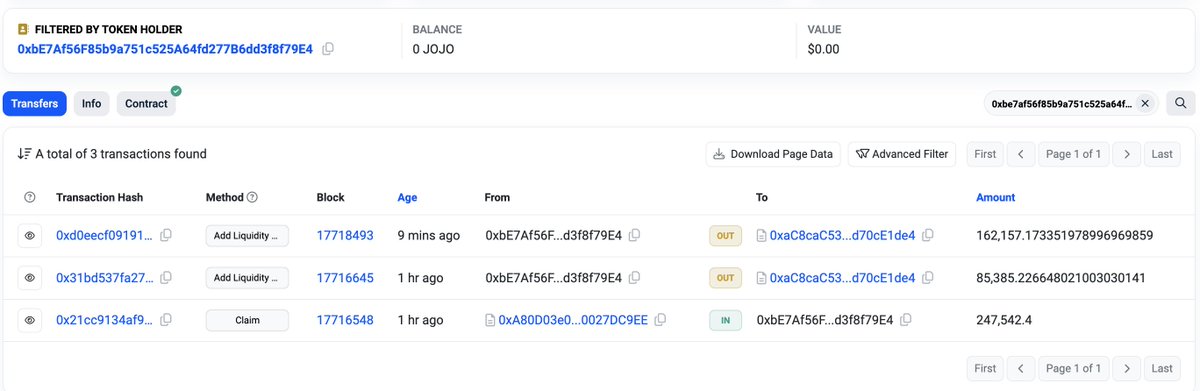
Task: Go to previous page with bottom chevron
Action: pos(1020,368)
